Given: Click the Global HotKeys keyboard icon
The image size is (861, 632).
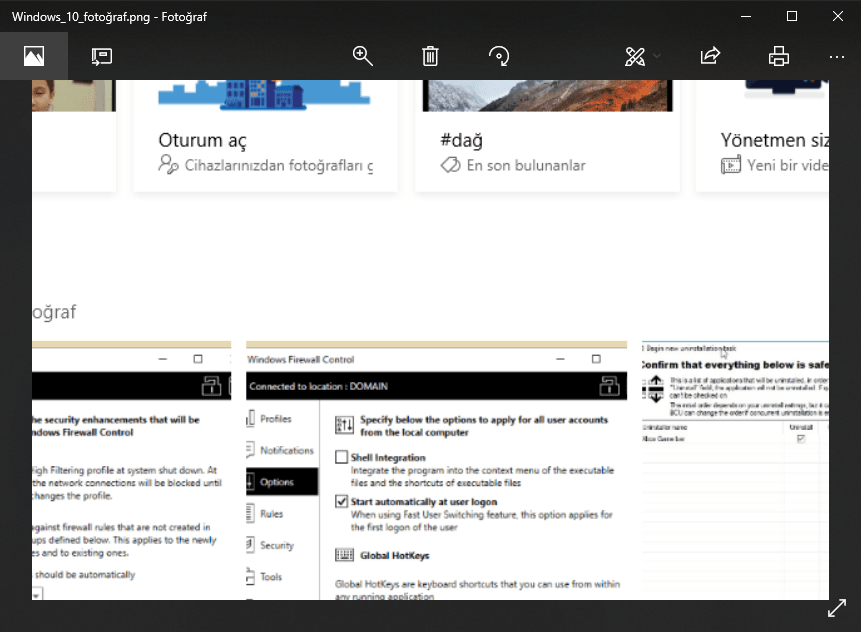Looking at the screenshot, I should (x=344, y=555).
